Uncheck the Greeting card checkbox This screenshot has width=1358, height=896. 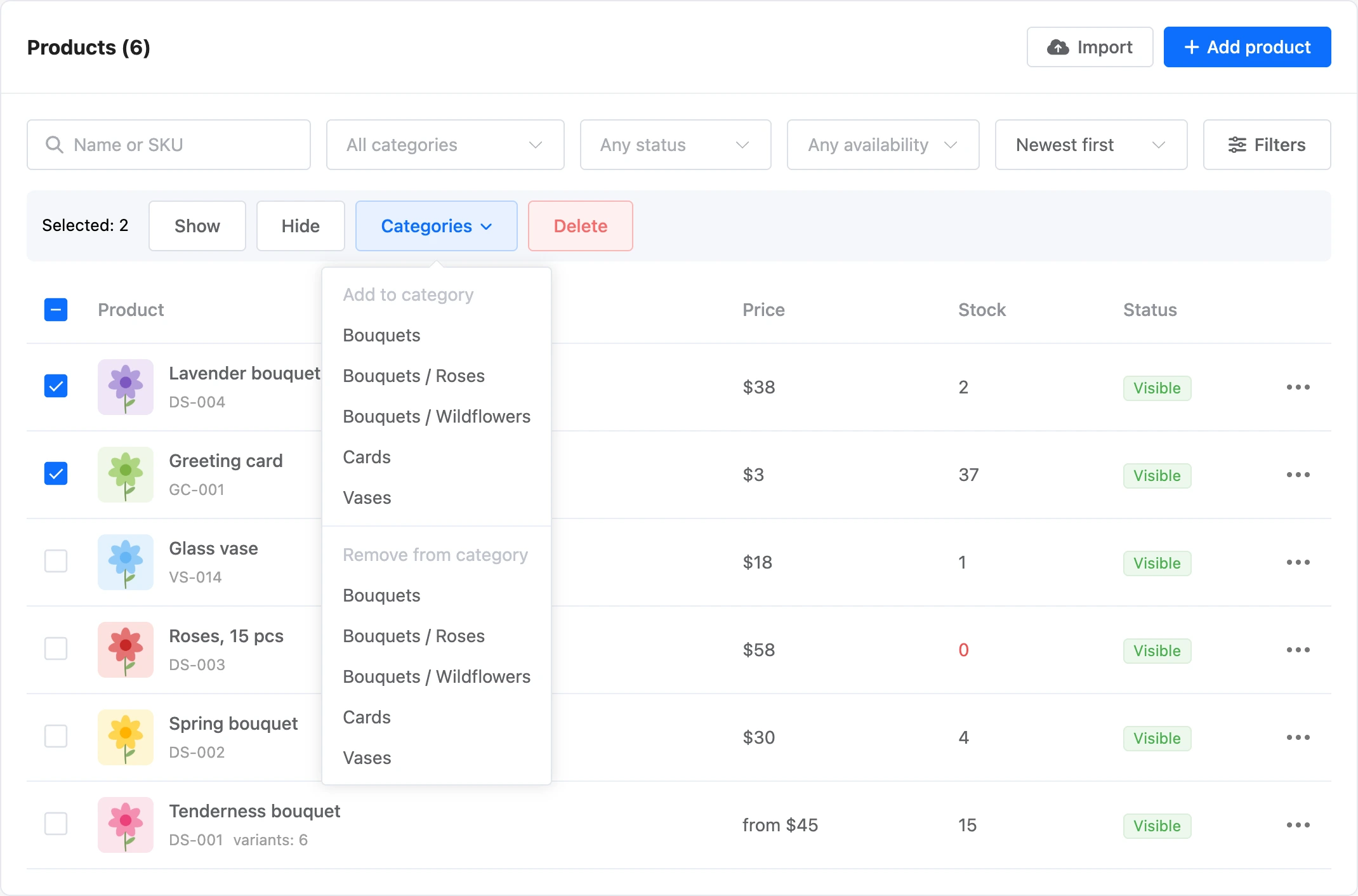point(56,473)
